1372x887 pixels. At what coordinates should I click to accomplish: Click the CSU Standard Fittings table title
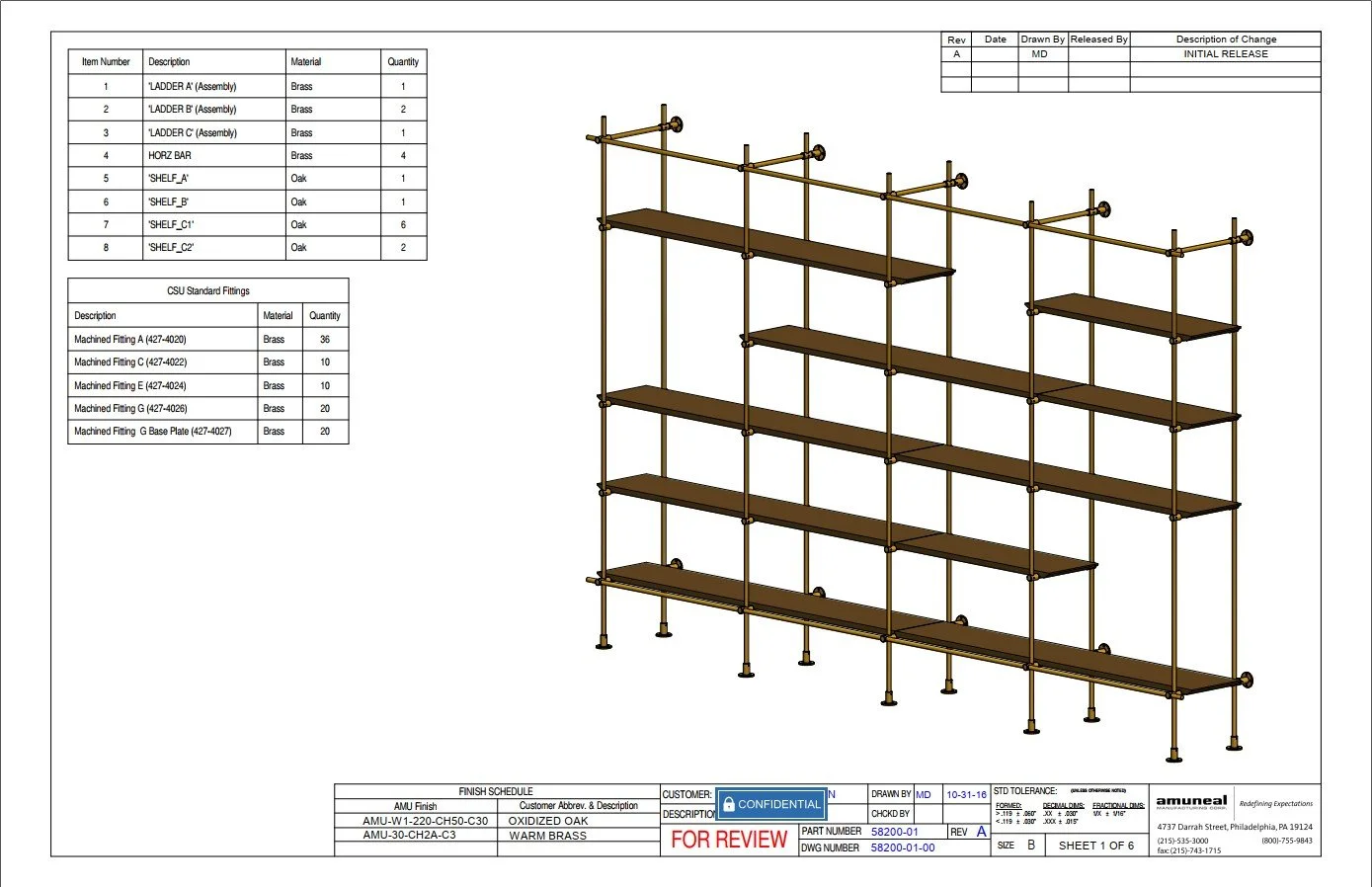pos(208,291)
